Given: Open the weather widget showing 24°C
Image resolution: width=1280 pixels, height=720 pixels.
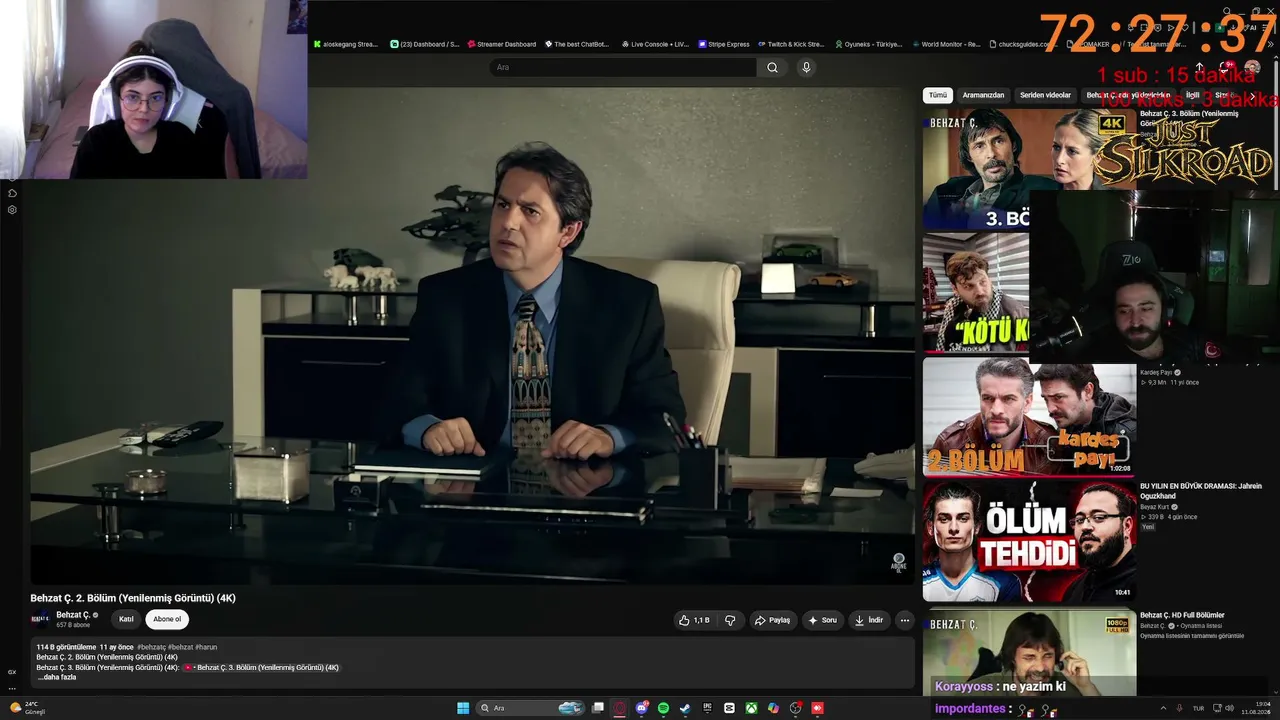Looking at the screenshot, I should pos(28,708).
